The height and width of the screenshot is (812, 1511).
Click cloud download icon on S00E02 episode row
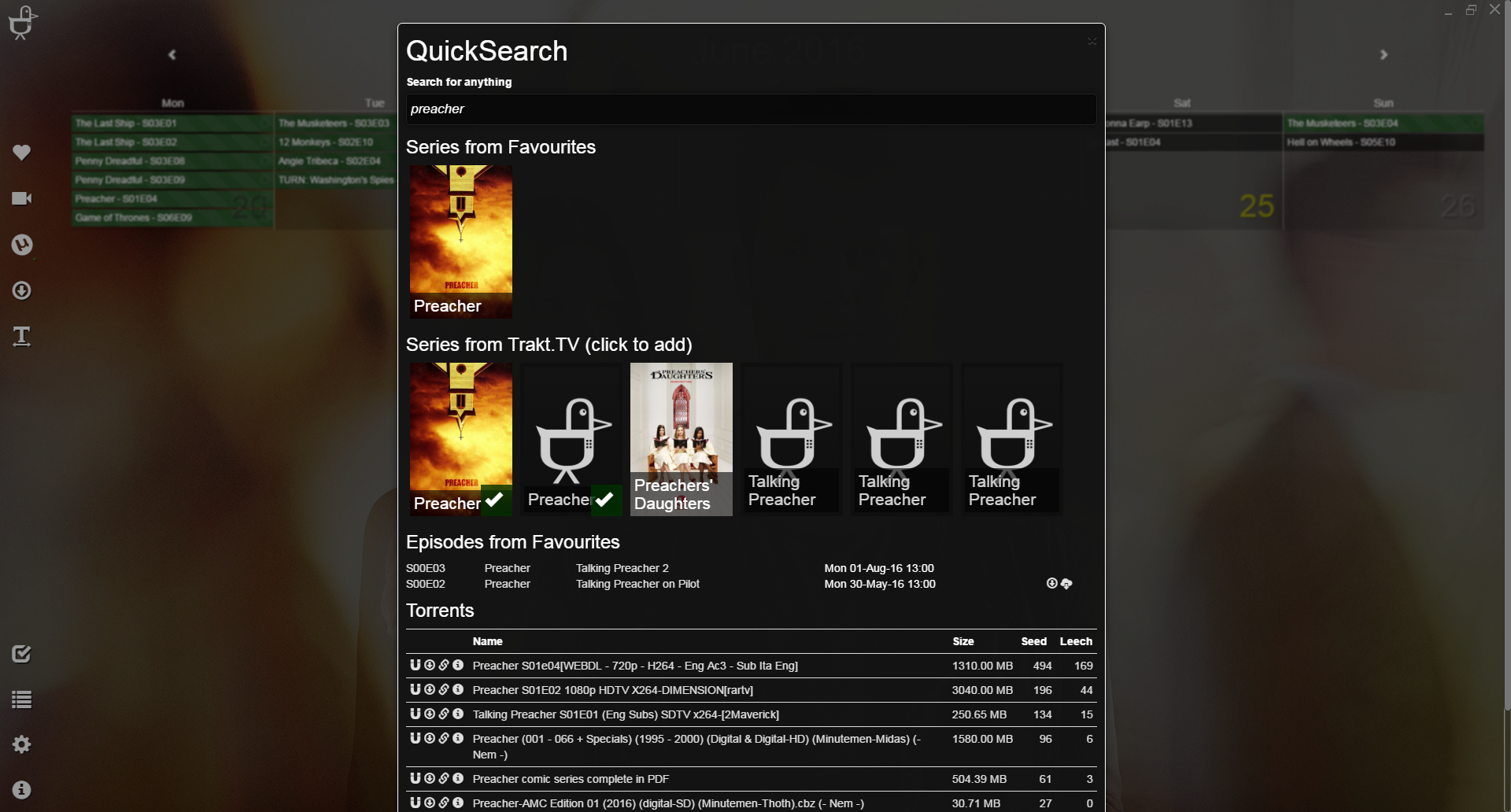tap(1066, 583)
